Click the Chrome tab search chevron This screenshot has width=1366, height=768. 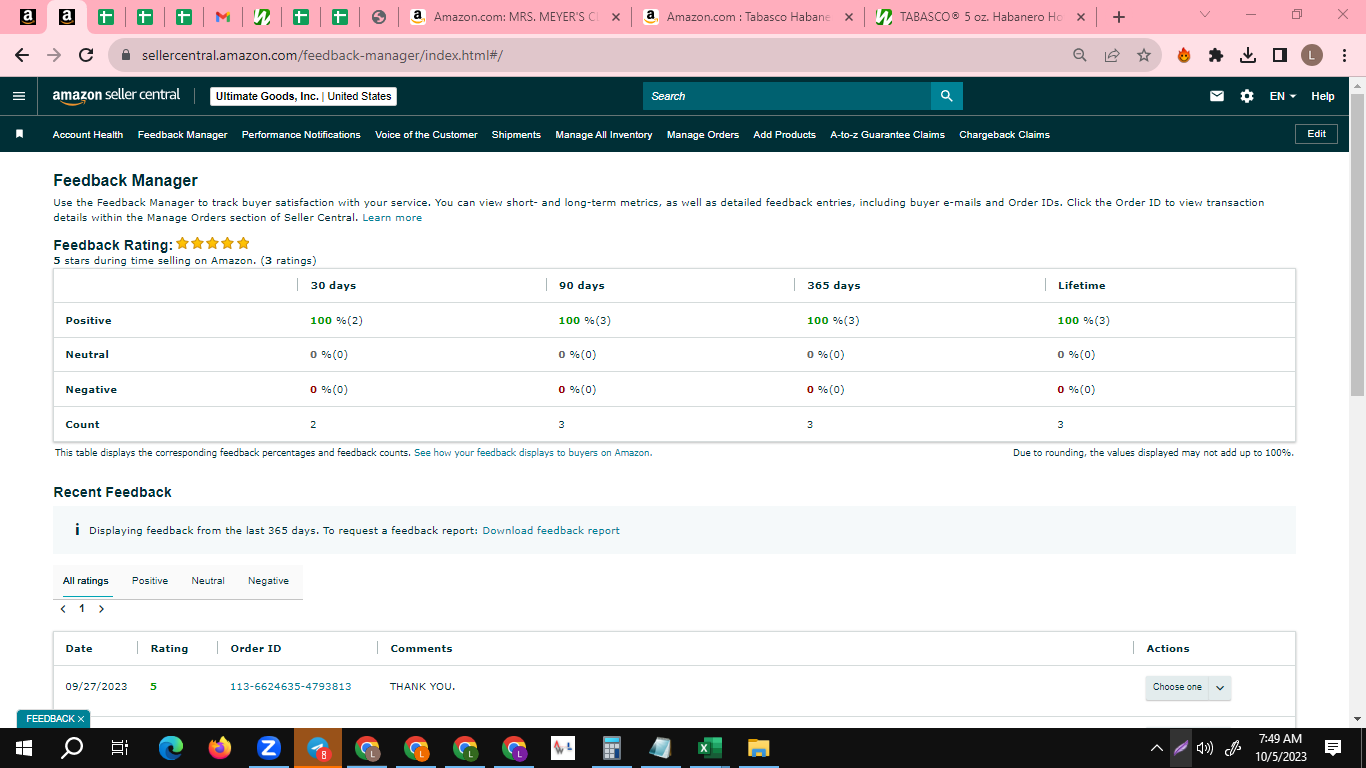point(1204,15)
